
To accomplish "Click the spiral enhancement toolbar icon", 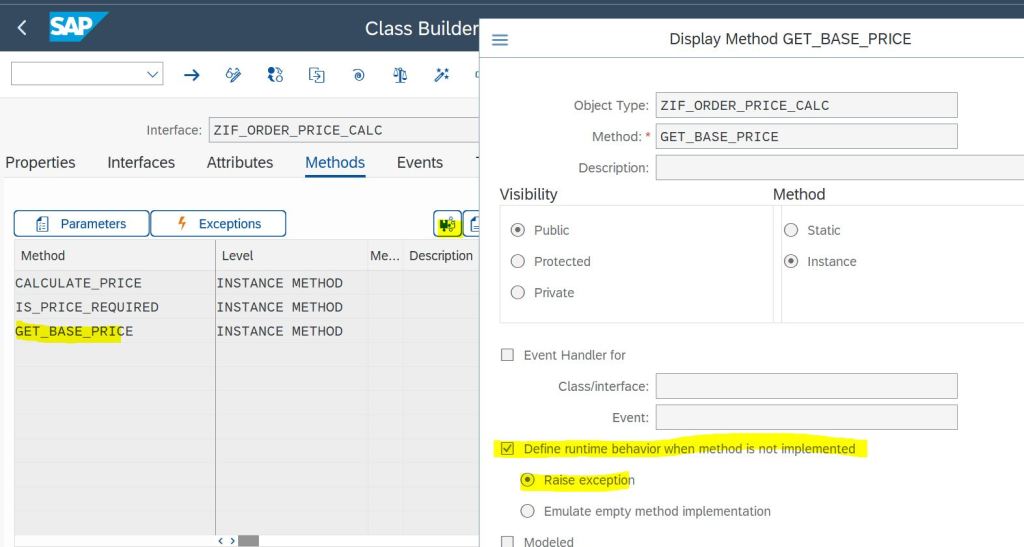I will click(359, 75).
